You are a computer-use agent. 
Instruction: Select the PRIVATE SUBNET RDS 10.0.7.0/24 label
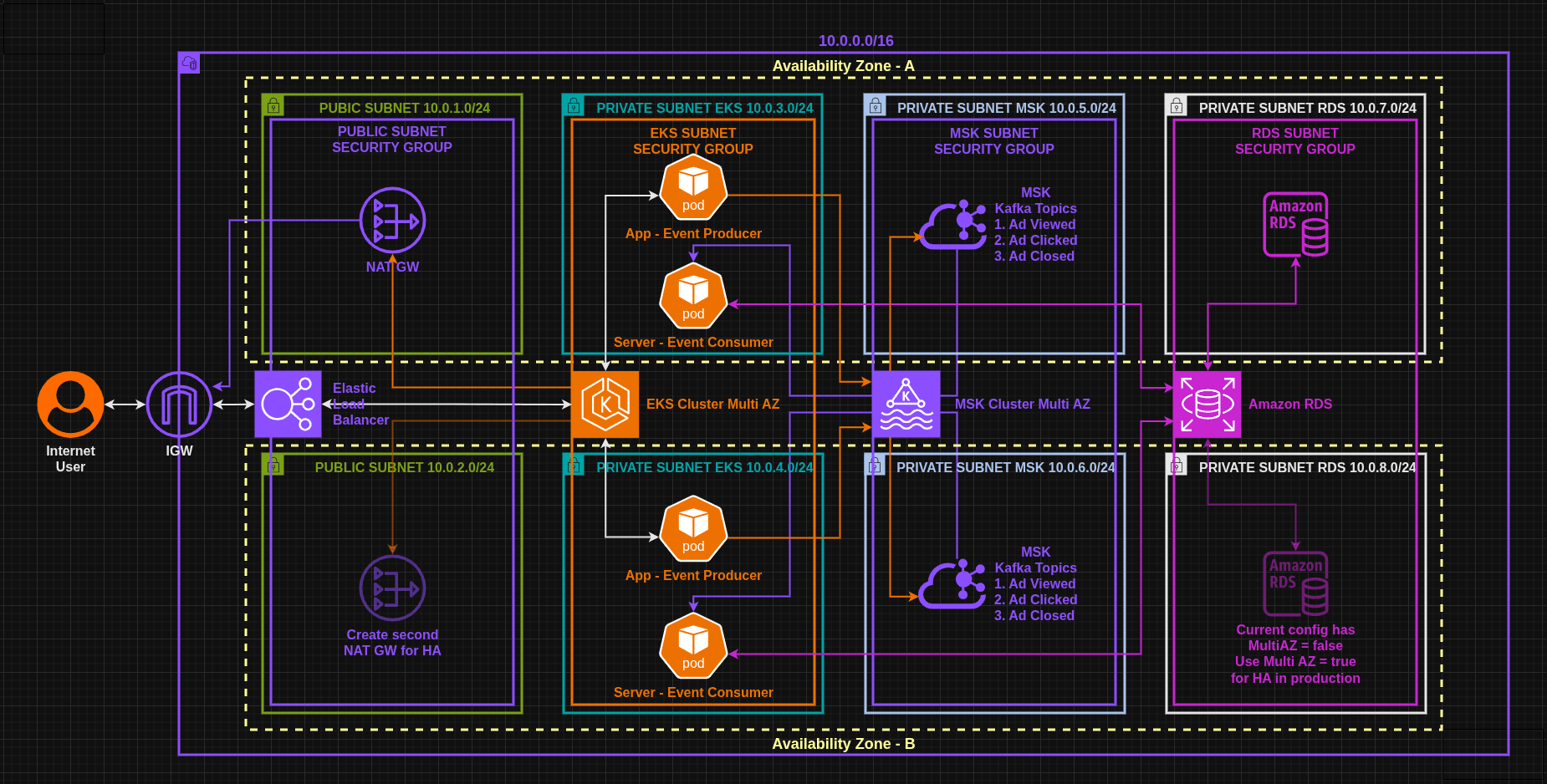pyautogui.click(x=1309, y=108)
